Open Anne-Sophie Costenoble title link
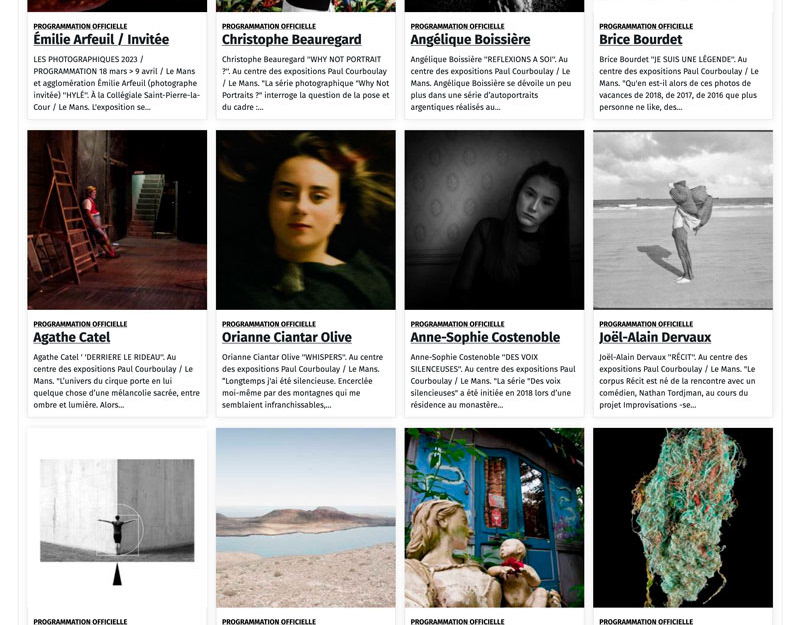800x625 pixels. (x=485, y=337)
